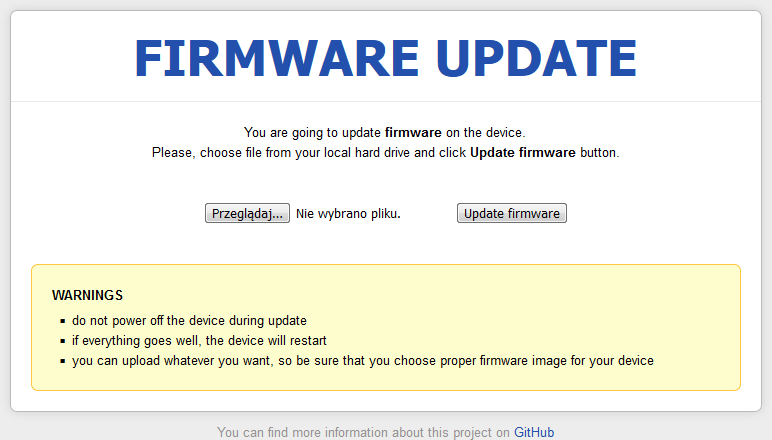Click bold 'Update firmware' text in instructions
772x440 pixels.
[522, 153]
